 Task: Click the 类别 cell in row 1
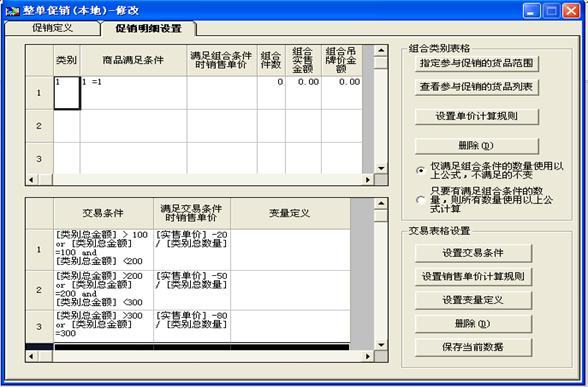67,93
